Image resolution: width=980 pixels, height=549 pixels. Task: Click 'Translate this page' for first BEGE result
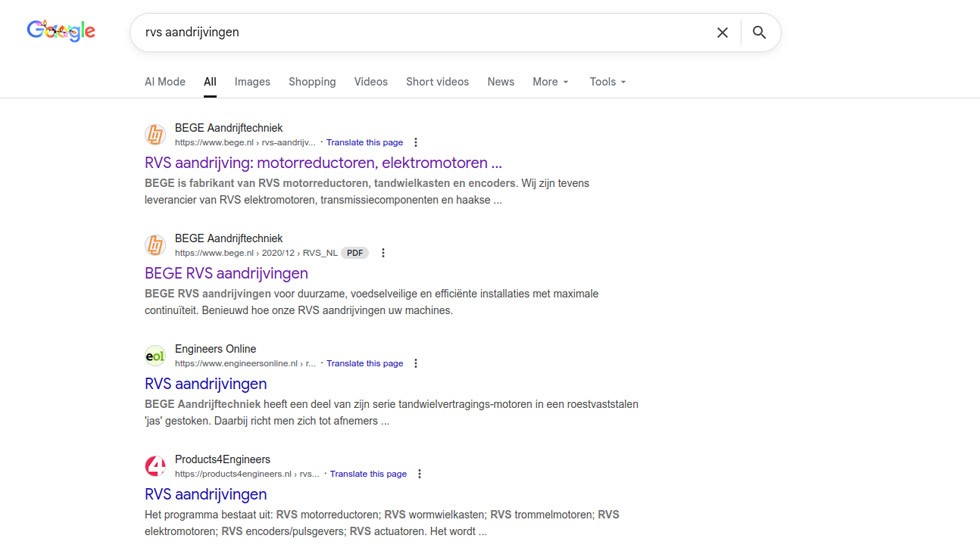pos(364,143)
